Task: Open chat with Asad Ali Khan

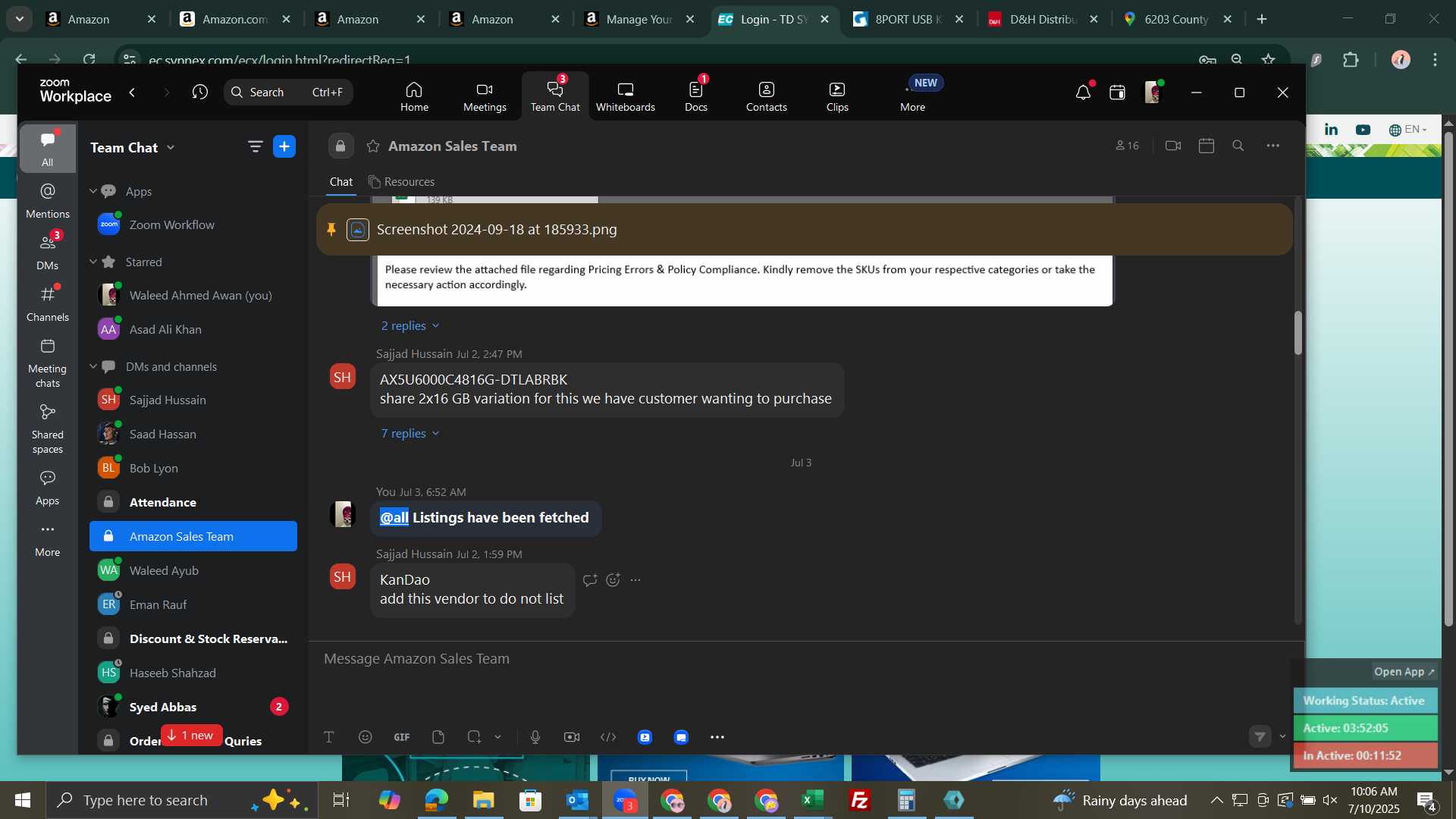Action: tap(193, 329)
